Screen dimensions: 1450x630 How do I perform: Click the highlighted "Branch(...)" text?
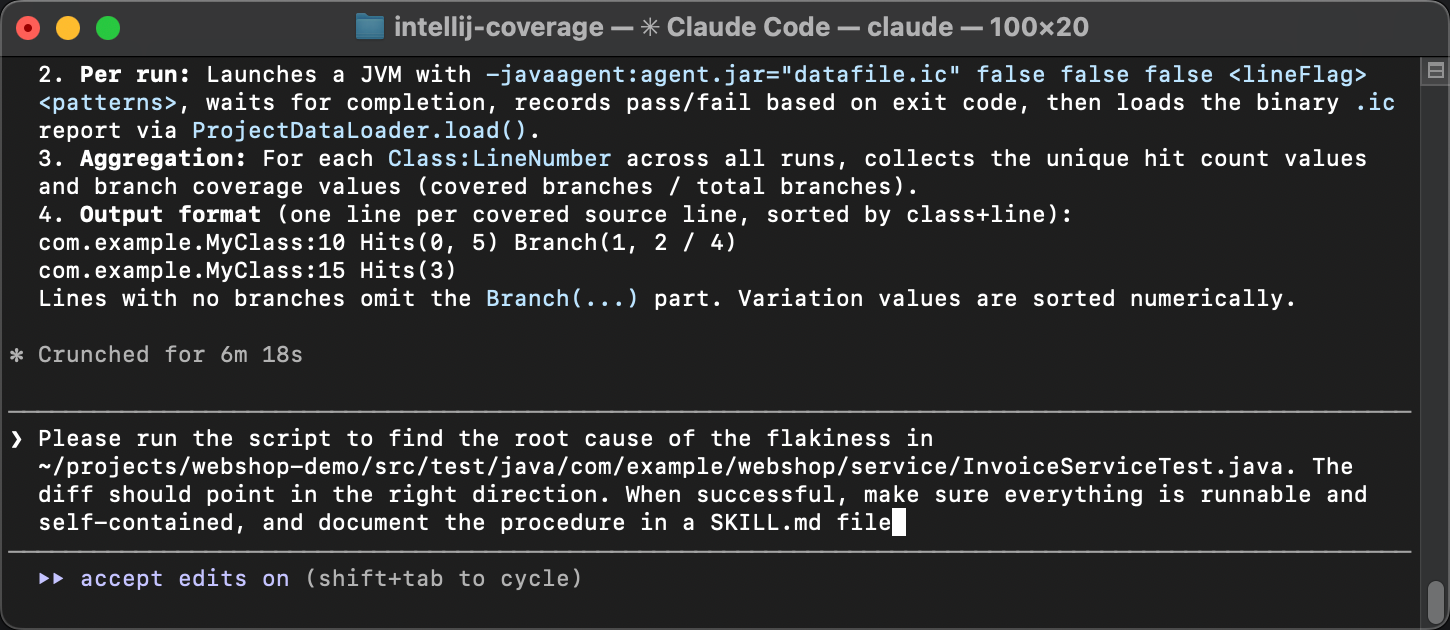coord(561,299)
